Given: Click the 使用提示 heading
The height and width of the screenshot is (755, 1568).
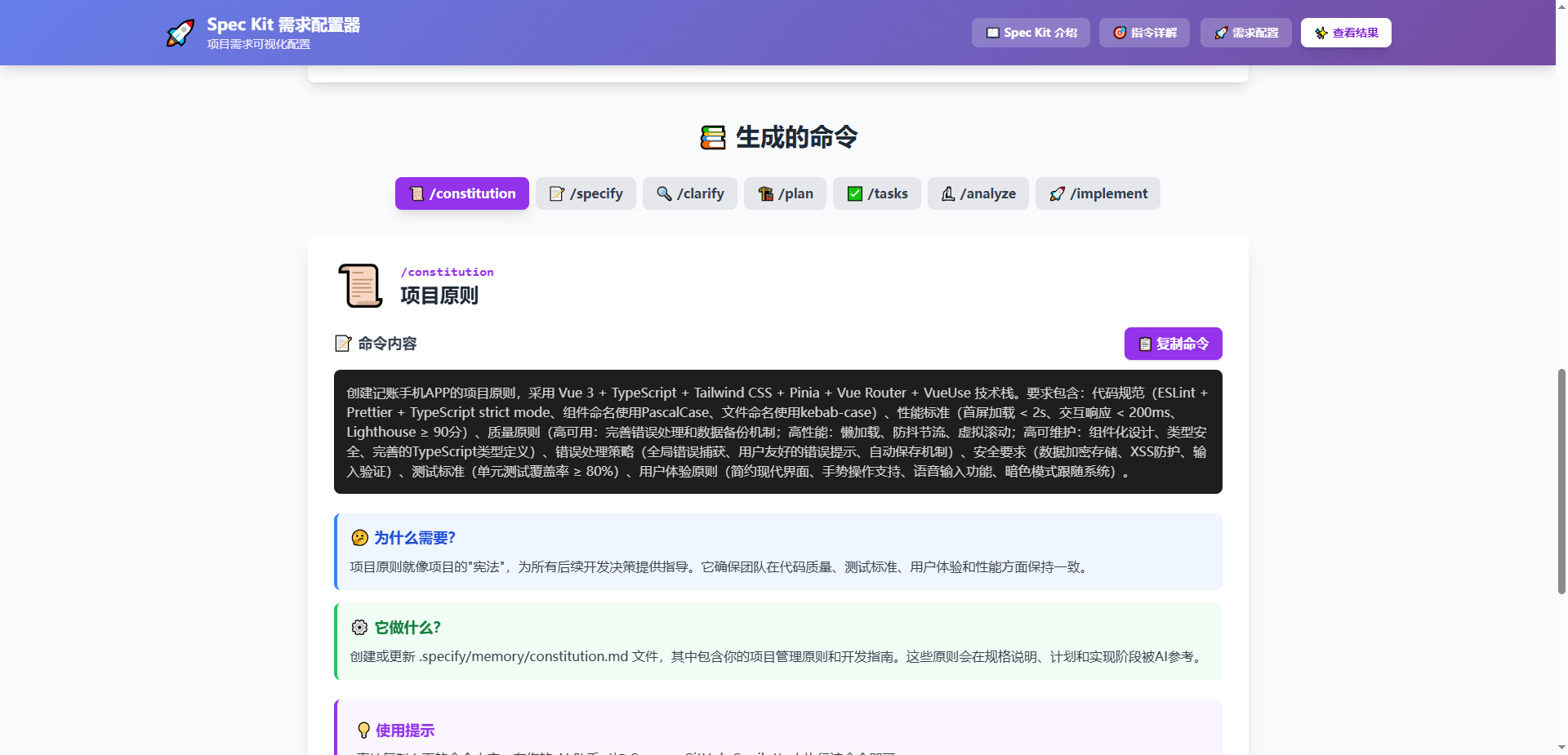Looking at the screenshot, I should pos(405,731).
